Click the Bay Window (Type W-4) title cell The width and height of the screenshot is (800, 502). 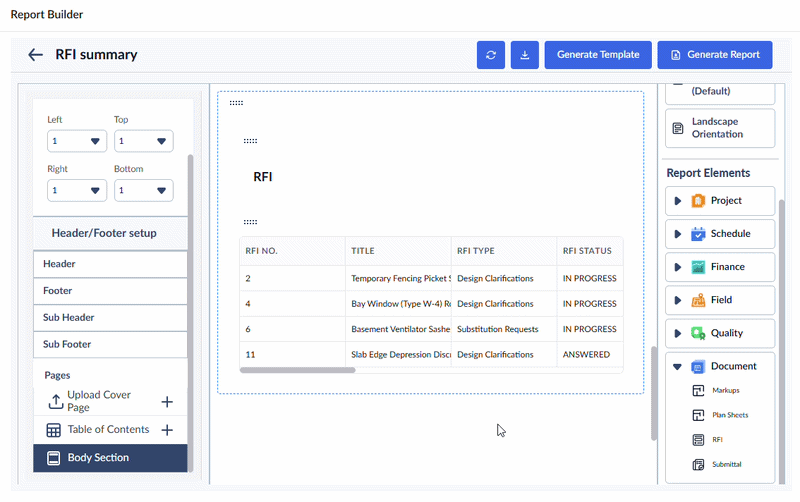[398, 304]
